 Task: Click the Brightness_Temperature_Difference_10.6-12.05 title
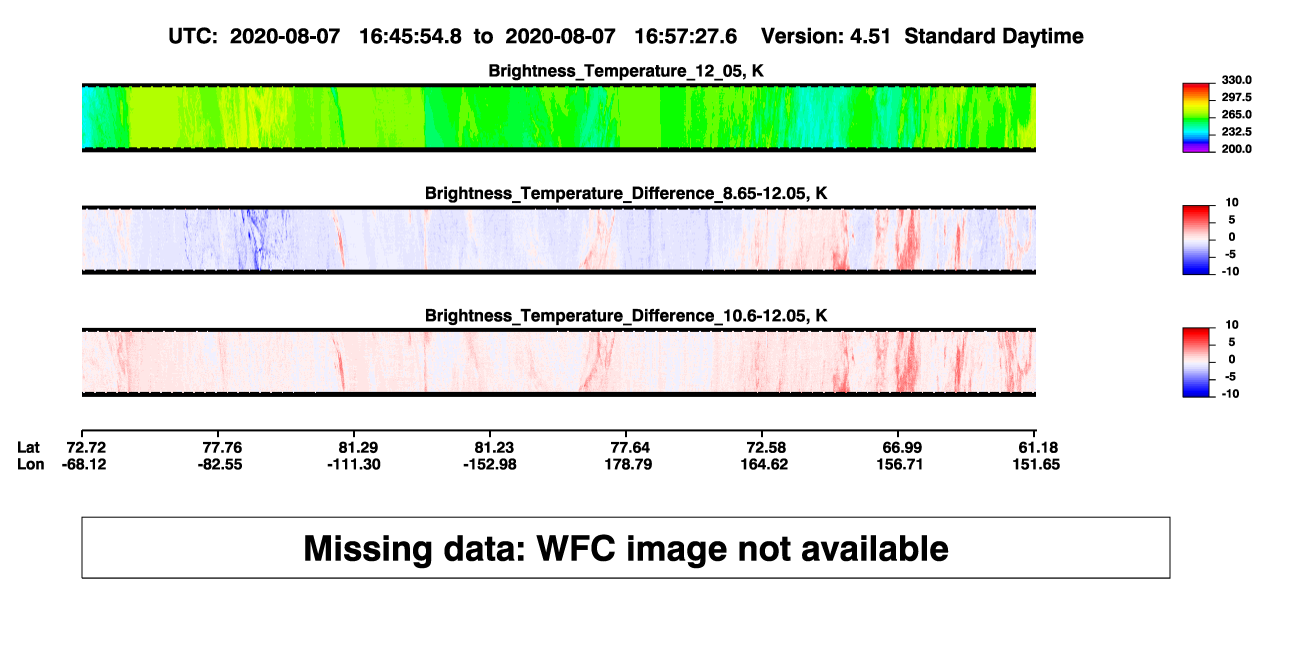click(626, 316)
